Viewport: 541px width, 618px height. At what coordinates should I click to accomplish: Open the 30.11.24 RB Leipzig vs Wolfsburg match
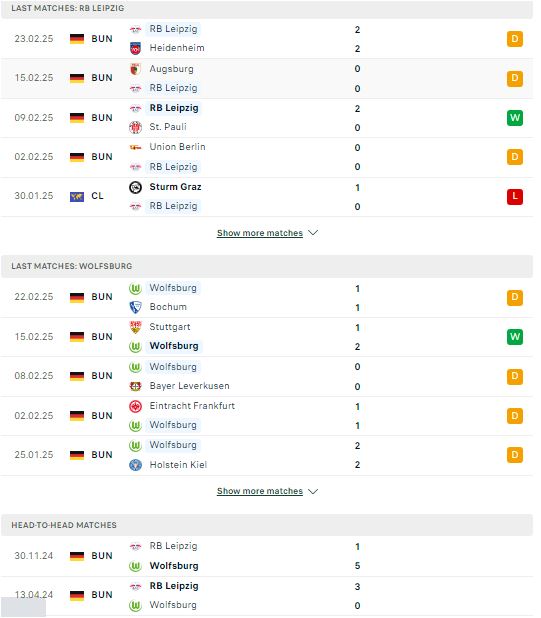click(267, 556)
